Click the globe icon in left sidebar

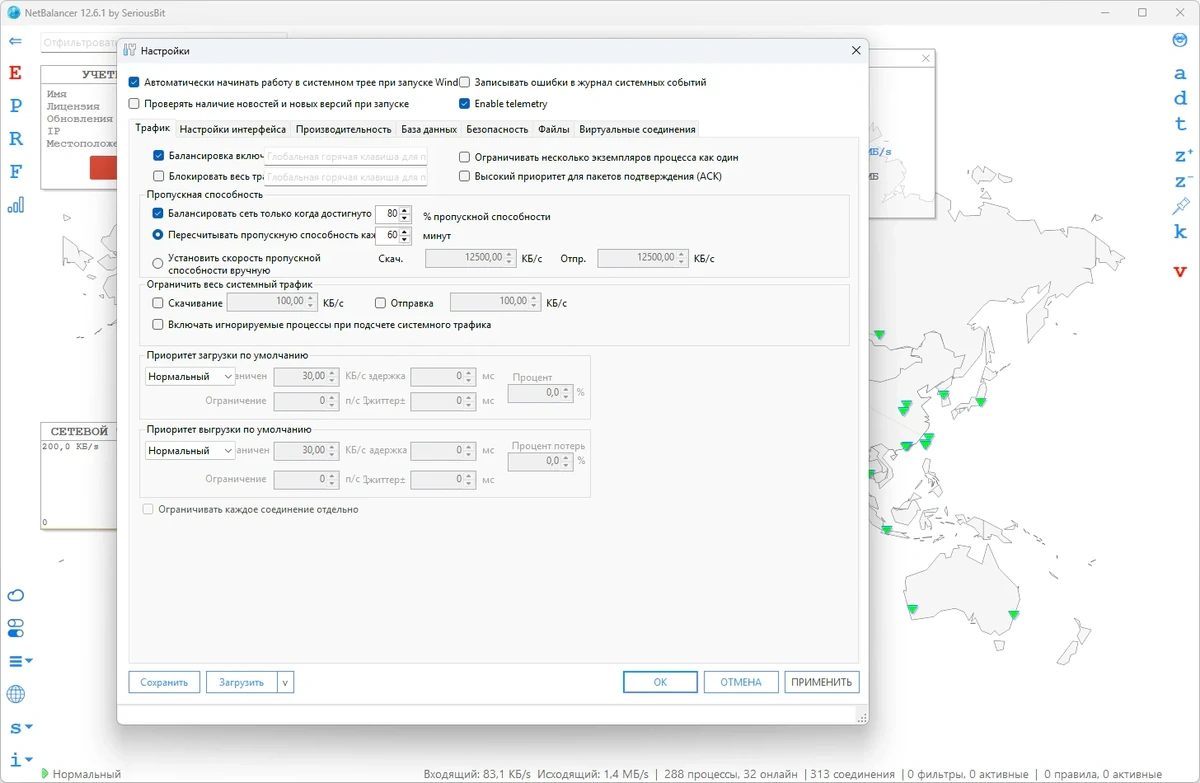[x=15, y=694]
